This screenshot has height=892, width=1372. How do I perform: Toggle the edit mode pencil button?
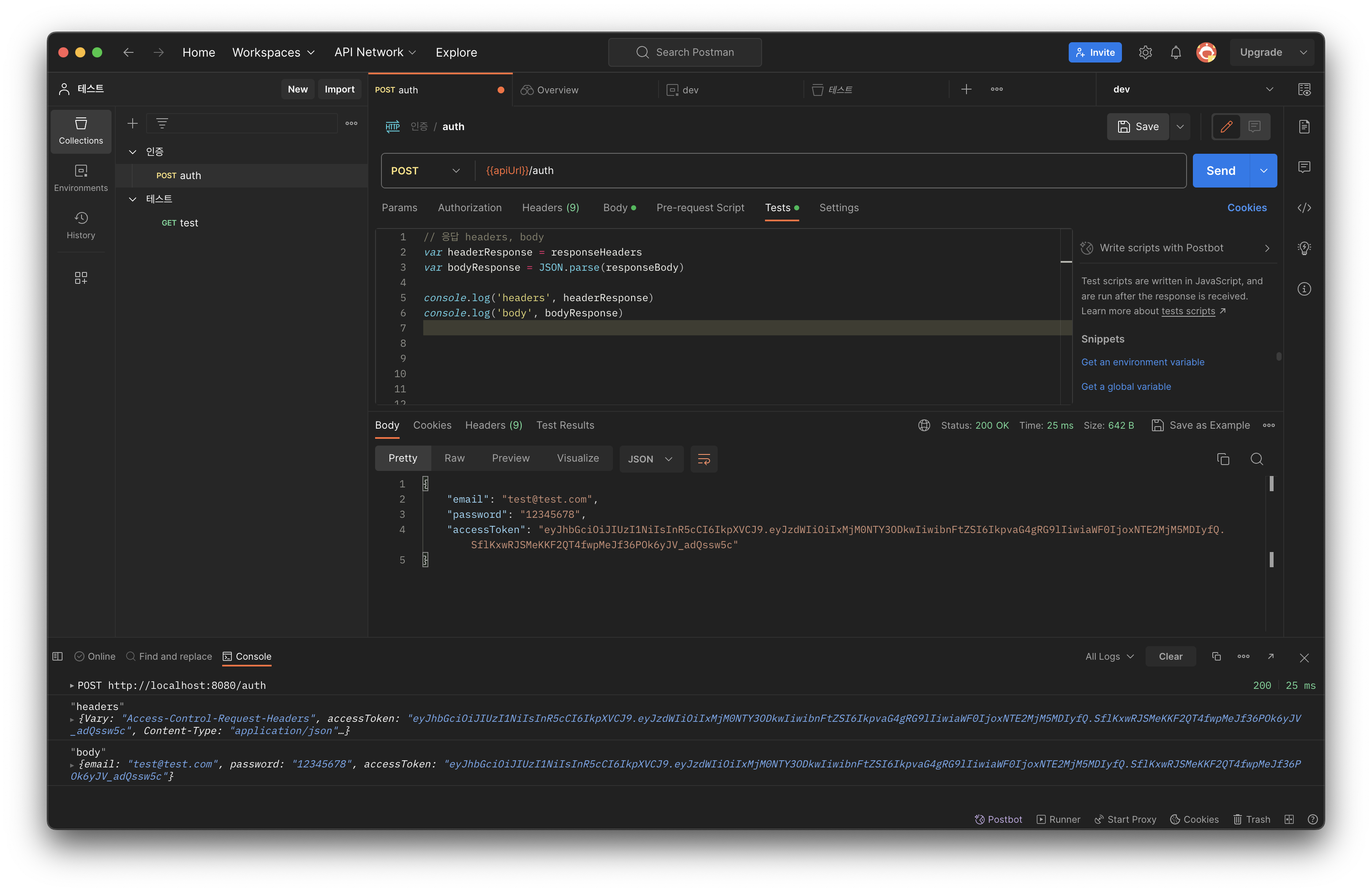pos(1226,127)
